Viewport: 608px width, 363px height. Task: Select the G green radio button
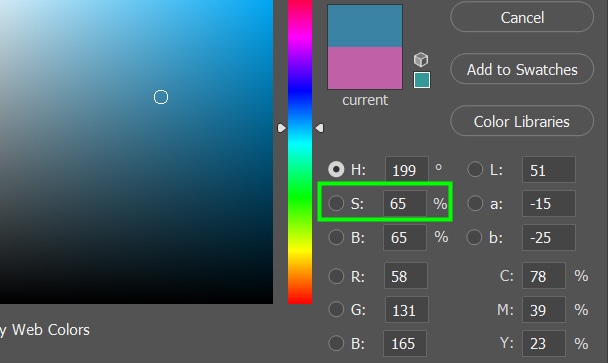pyautogui.click(x=336, y=309)
